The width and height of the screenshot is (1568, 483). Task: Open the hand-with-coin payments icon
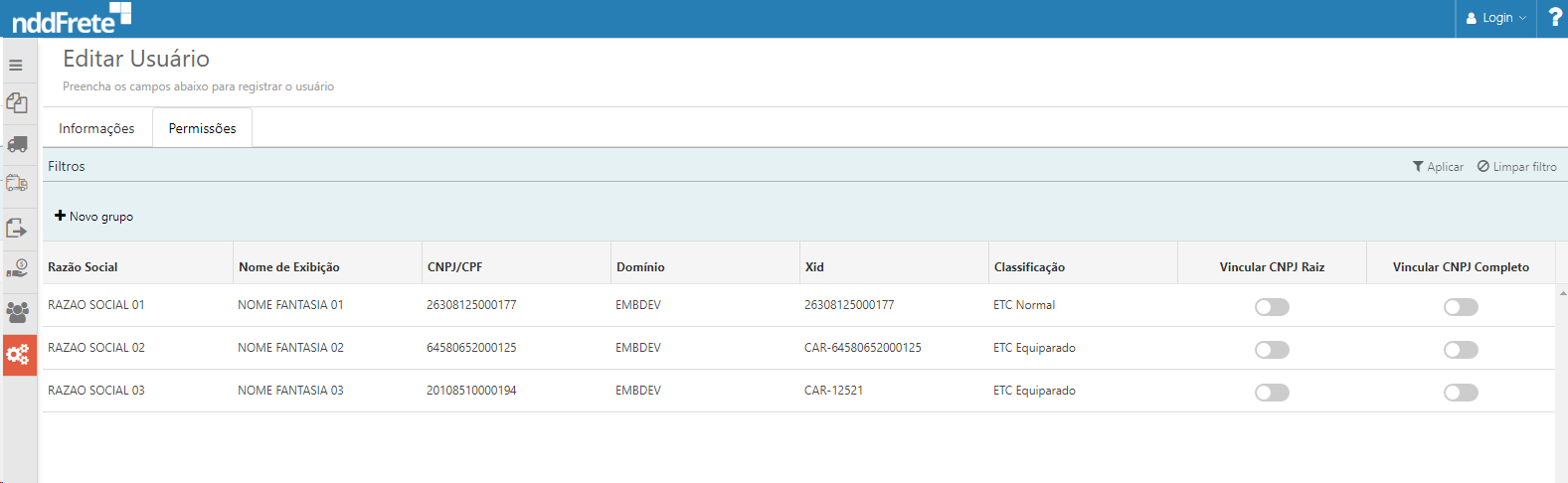pyautogui.click(x=17, y=268)
